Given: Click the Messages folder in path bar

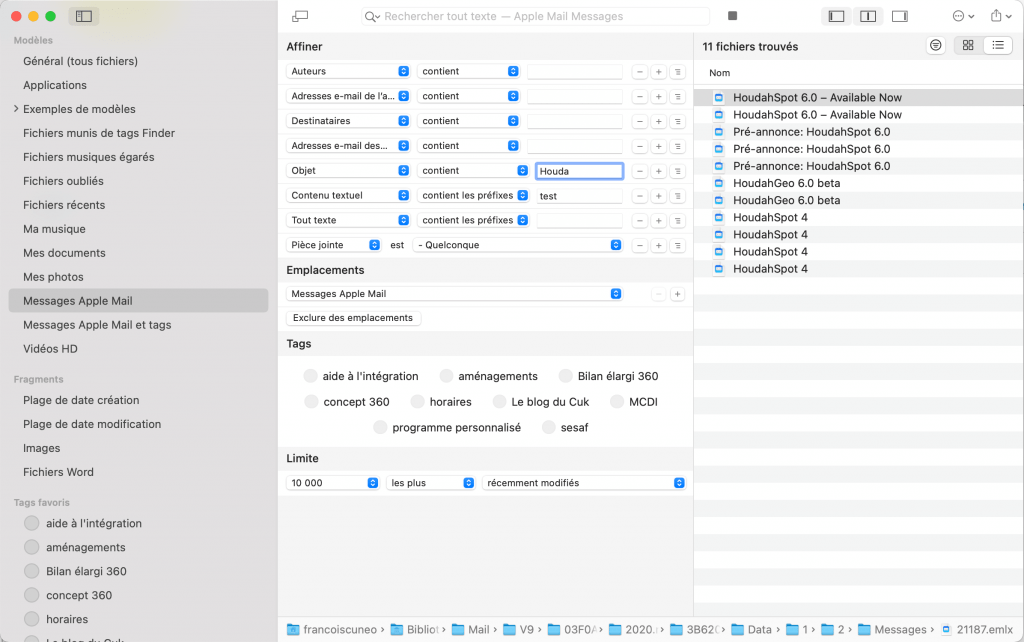Looking at the screenshot, I should (895, 630).
